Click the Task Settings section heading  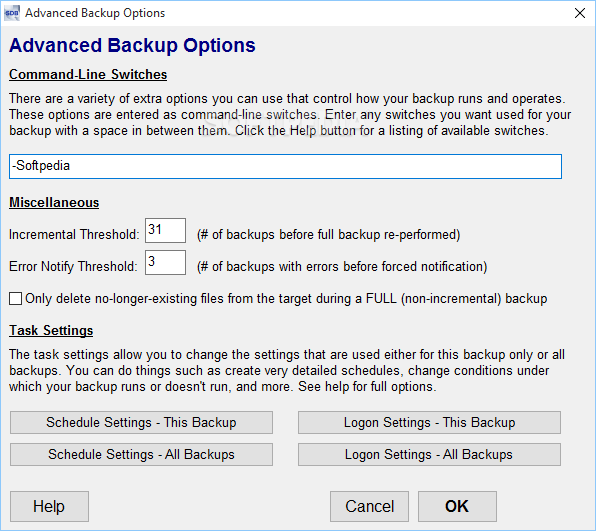51,330
